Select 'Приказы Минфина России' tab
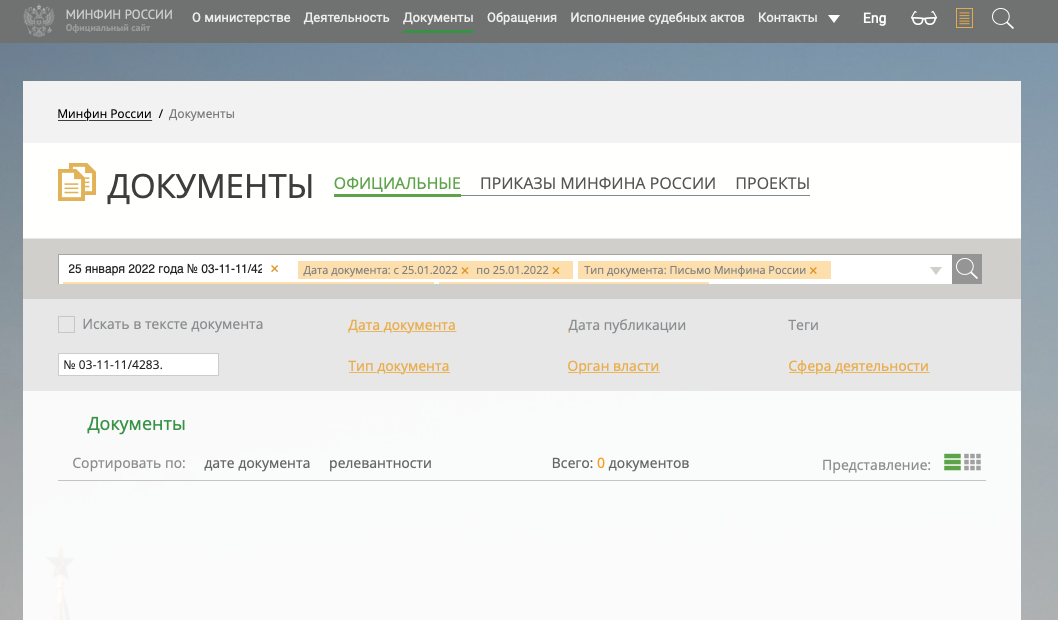 tap(597, 184)
